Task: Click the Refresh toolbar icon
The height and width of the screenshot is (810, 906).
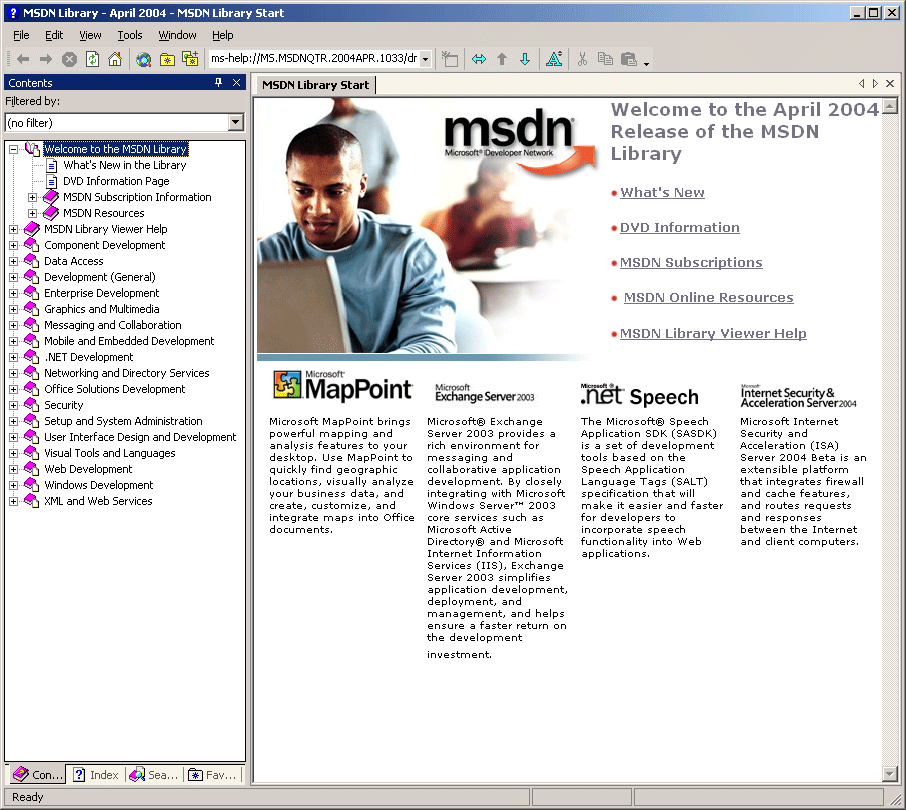Action: pyautogui.click(x=92, y=59)
